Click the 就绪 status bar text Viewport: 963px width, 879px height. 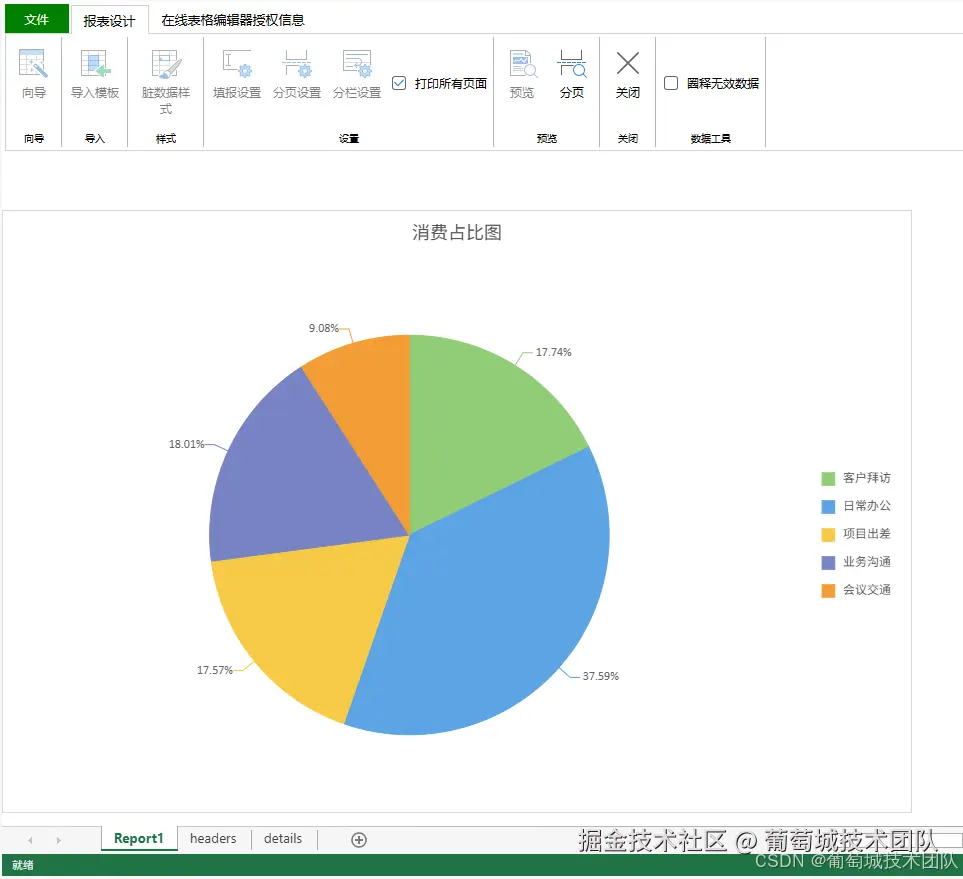point(23,865)
